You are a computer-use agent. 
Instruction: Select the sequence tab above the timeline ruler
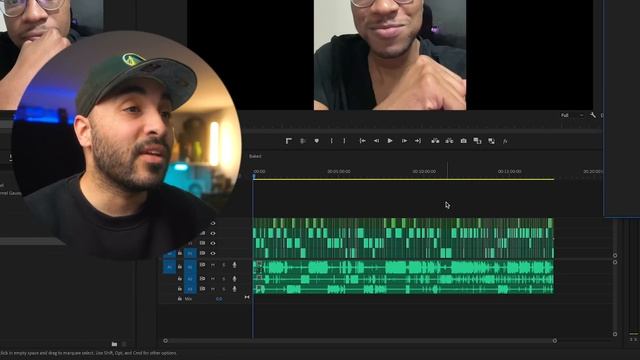tap(255, 156)
